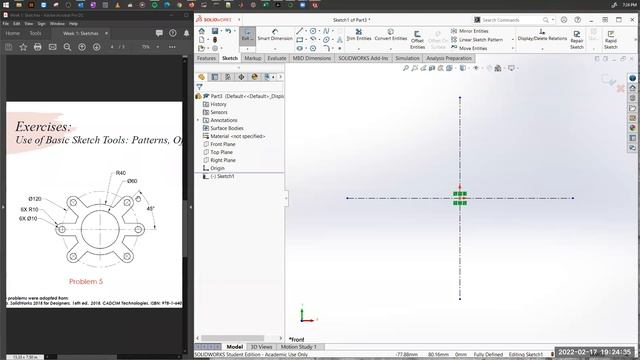Switch to the MBD Dimensions tab
Image resolution: width=640 pixels, height=360 pixels.
pyautogui.click(x=312, y=58)
